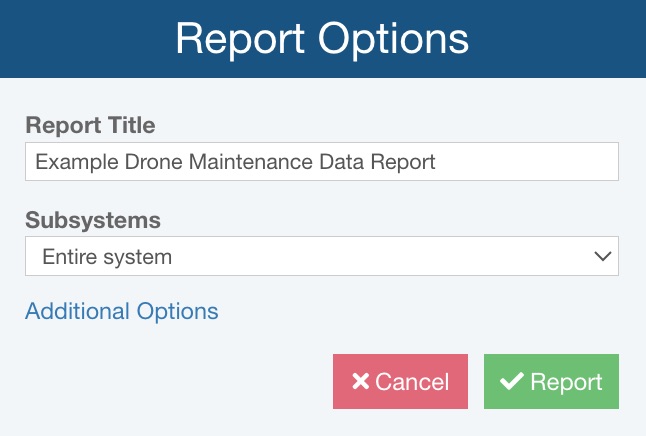Click empty space at right of title field
The image size is (646, 436).
540,162
